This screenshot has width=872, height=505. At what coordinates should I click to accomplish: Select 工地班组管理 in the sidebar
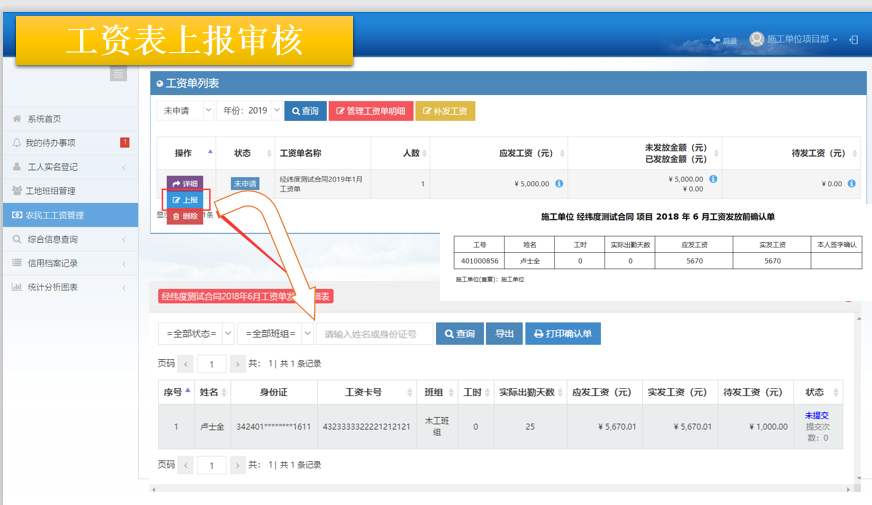click(x=50, y=191)
